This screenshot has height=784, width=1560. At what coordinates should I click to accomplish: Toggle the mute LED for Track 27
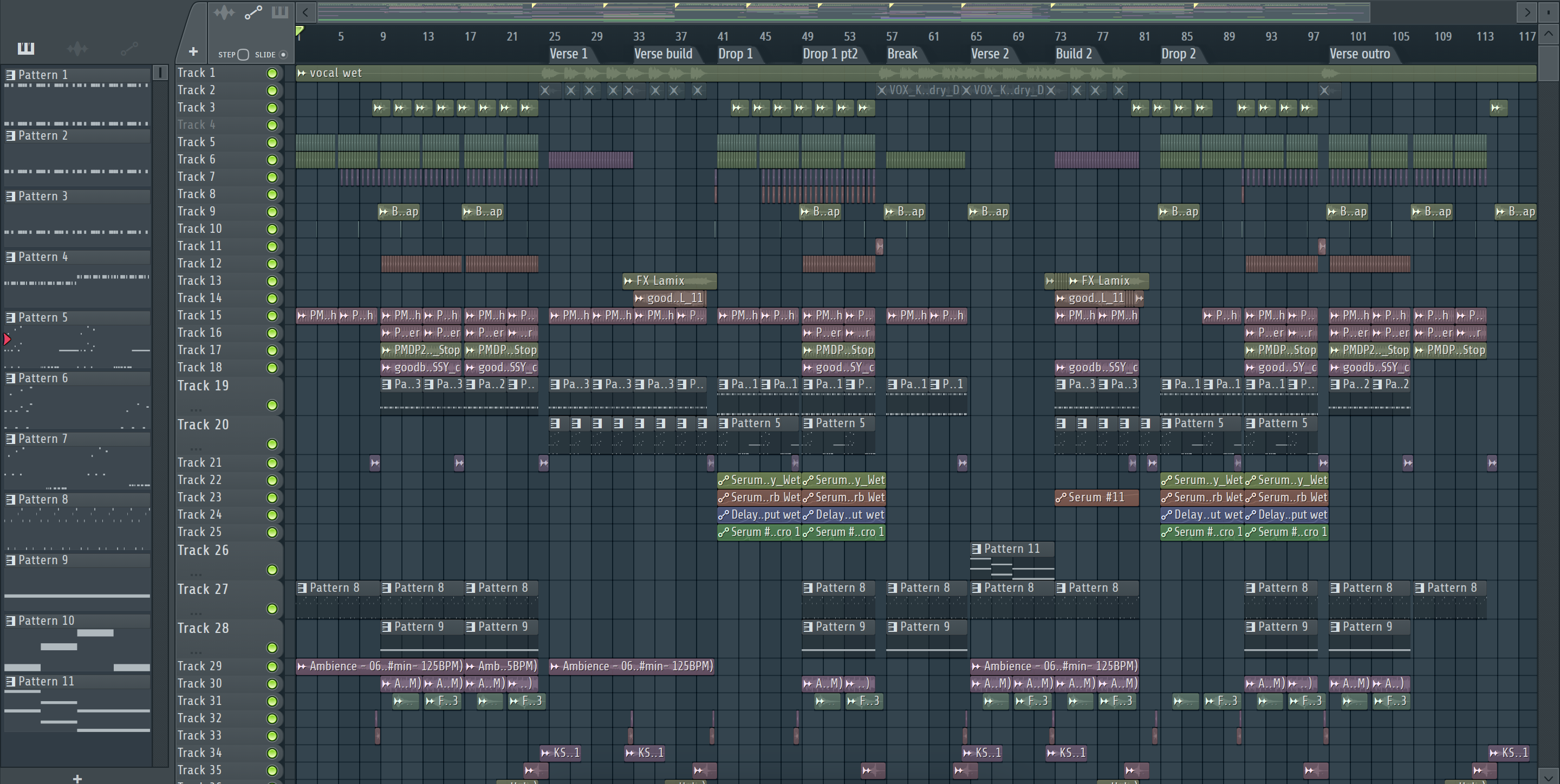click(272, 609)
